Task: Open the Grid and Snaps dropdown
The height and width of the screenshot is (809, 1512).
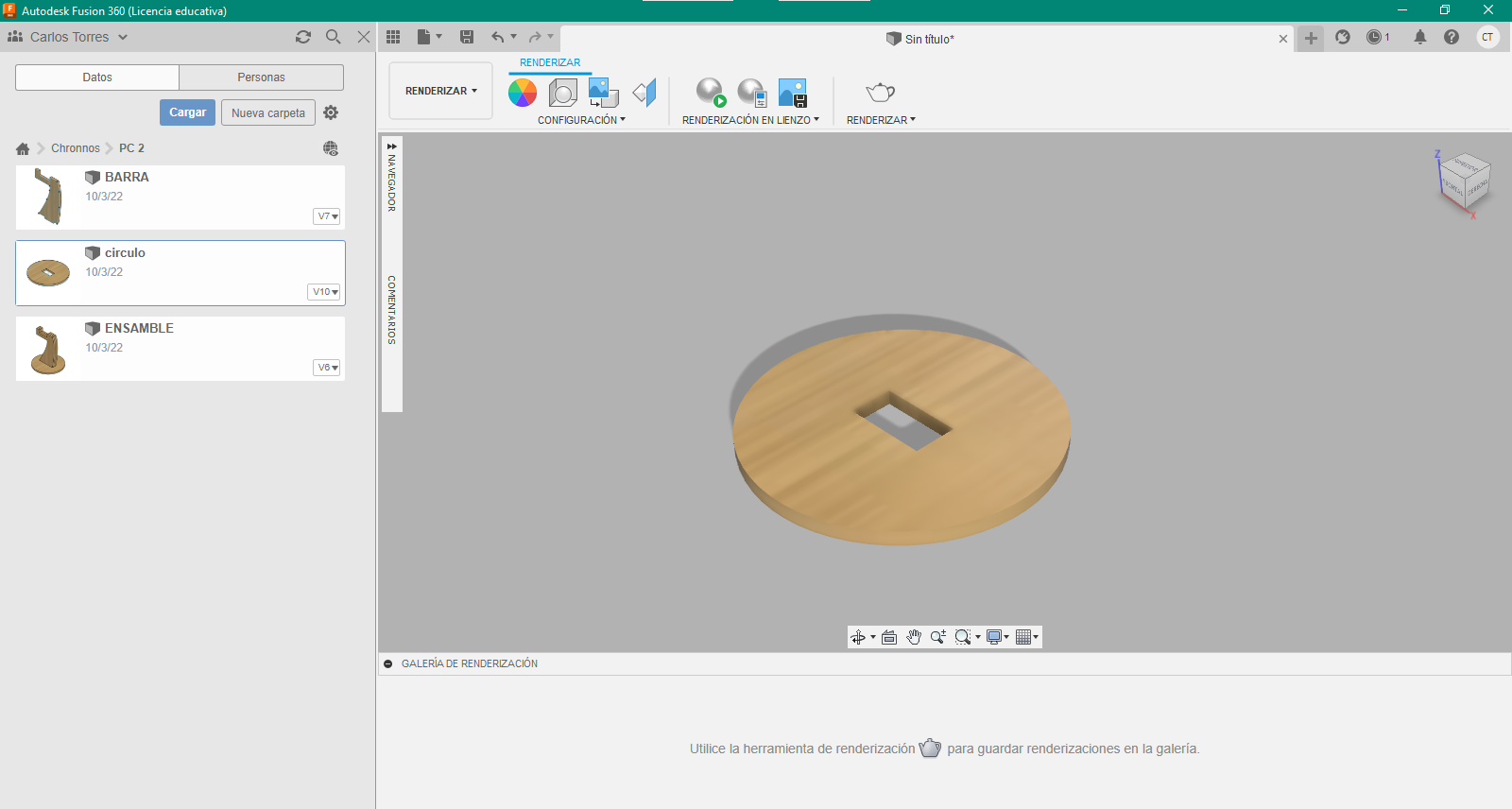Action: pyautogui.click(x=1027, y=637)
